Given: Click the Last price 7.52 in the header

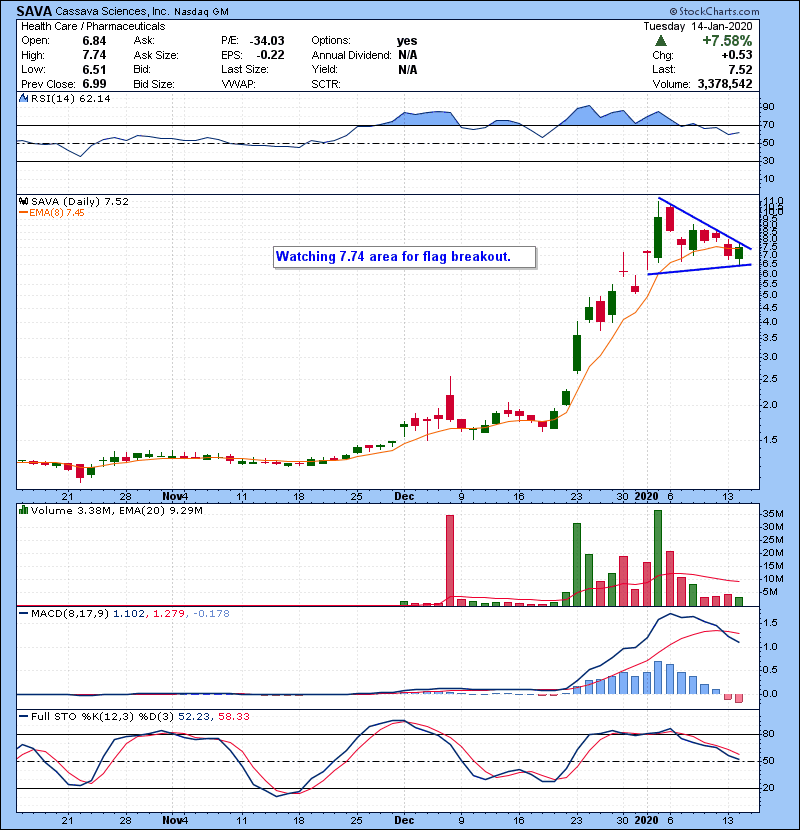Looking at the screenshot, I should pyautogui.click(x=740, y=70).
